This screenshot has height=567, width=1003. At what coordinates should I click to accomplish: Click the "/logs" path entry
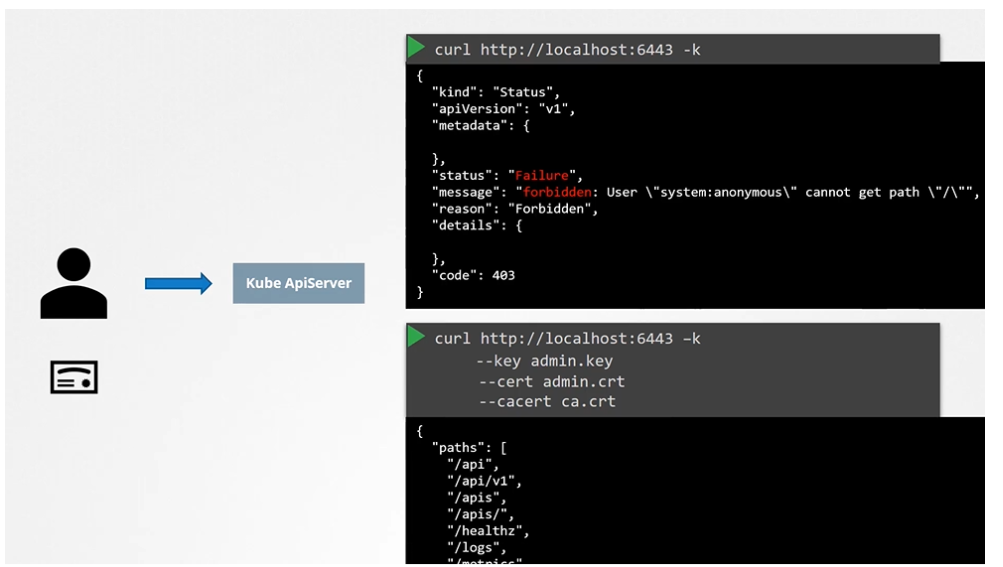tap(476, 548)
